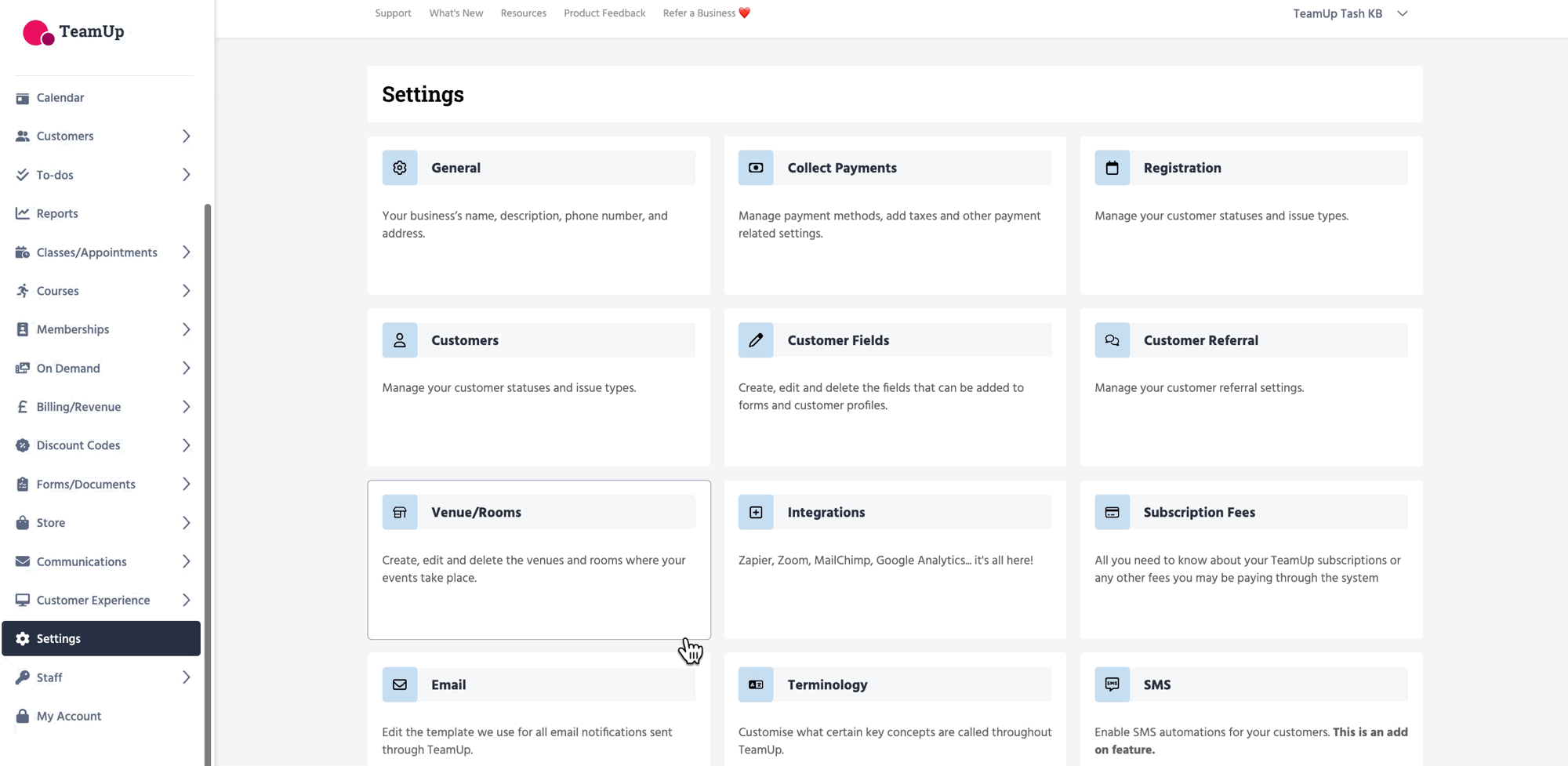The height and width of the screenshot is (766, 1568).
Task: Click the gear icon on General card
Action: tap(400, 168)
